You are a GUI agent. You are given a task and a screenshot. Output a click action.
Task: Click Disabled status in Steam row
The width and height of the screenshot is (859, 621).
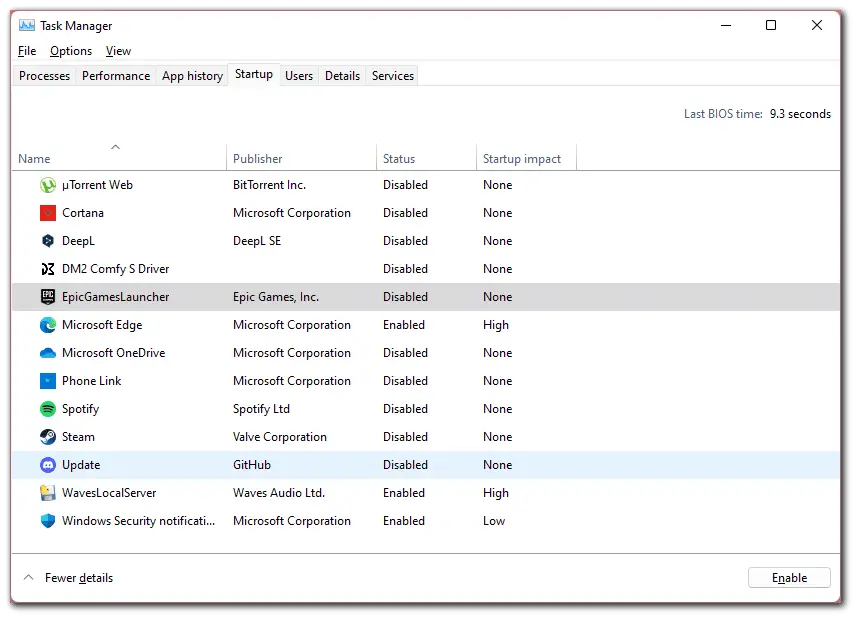[405, 437]
